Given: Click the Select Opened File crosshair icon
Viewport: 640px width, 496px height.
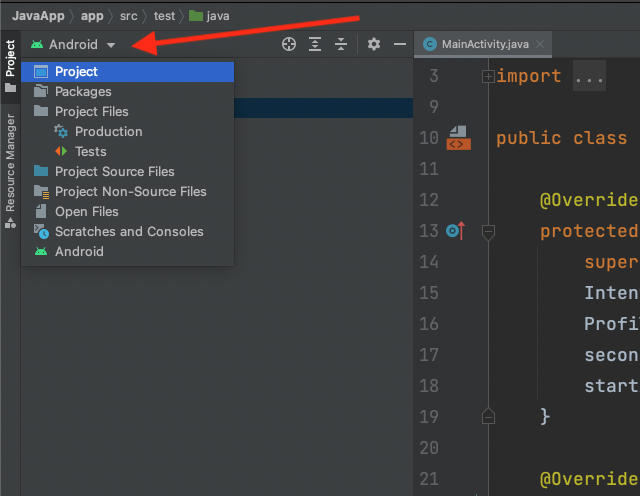Looking at the screenshot, I should tap(289, 44).
